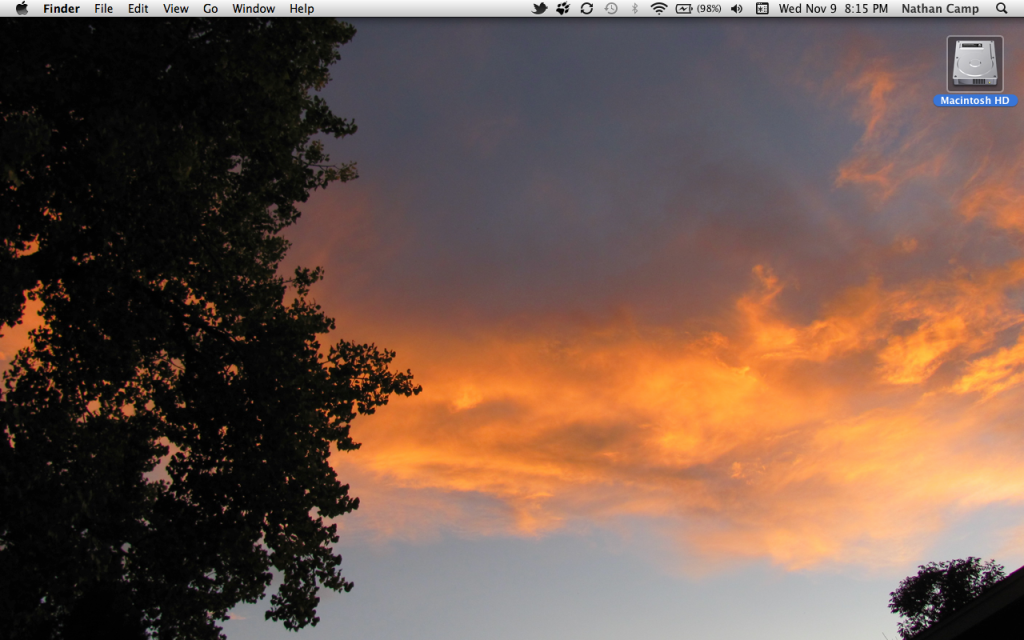Click the Twitter bird menu bar icon
This screenshot has width=1024, height=640.
[540, 9]
